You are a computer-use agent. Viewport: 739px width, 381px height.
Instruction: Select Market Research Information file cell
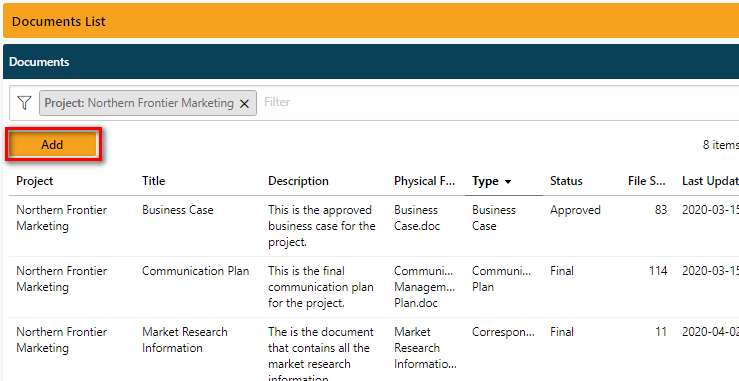[x=425, y=348]
